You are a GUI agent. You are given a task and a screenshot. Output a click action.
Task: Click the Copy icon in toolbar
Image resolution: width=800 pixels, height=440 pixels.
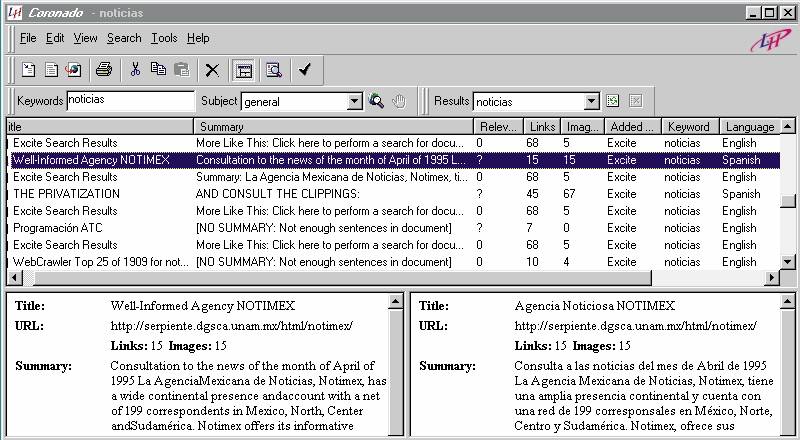coord(158,70)
